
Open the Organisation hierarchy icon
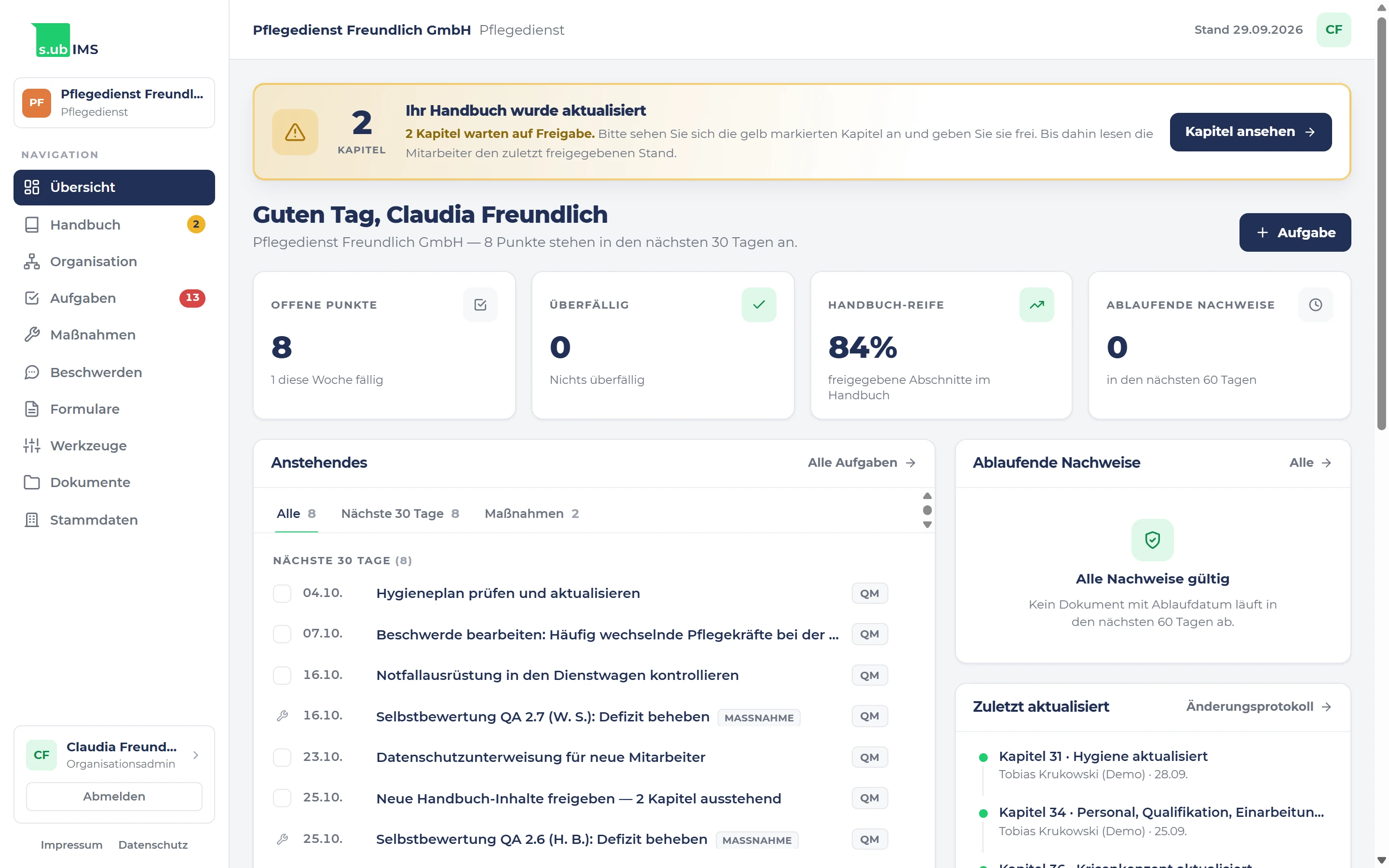pyautogui.click(x=31, y=261)
